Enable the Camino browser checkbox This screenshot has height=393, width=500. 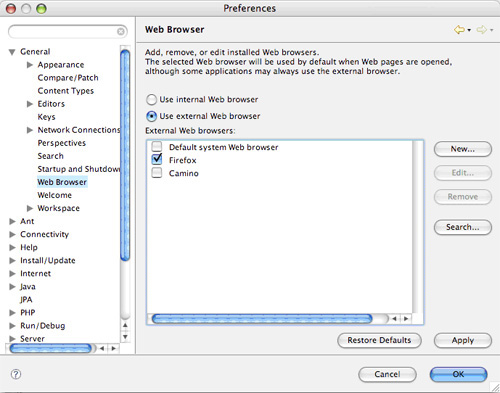click(157, 173)
